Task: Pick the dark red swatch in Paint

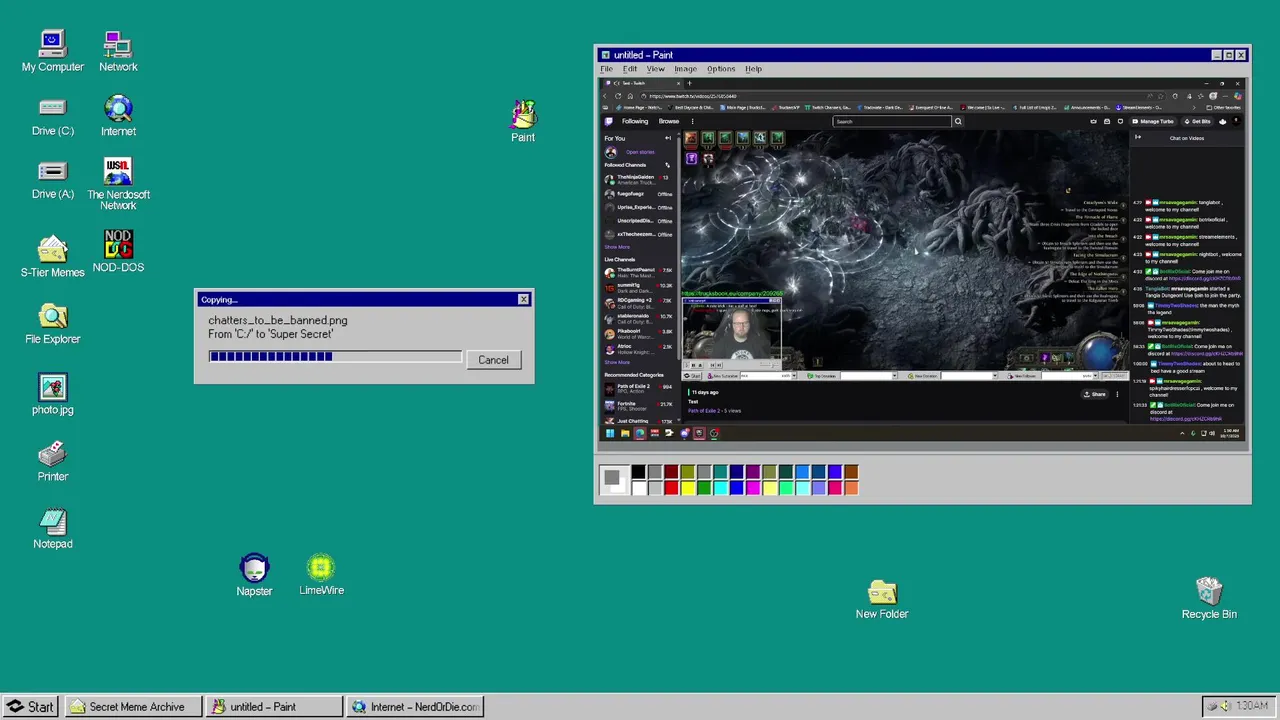Action: pos(671,472)
